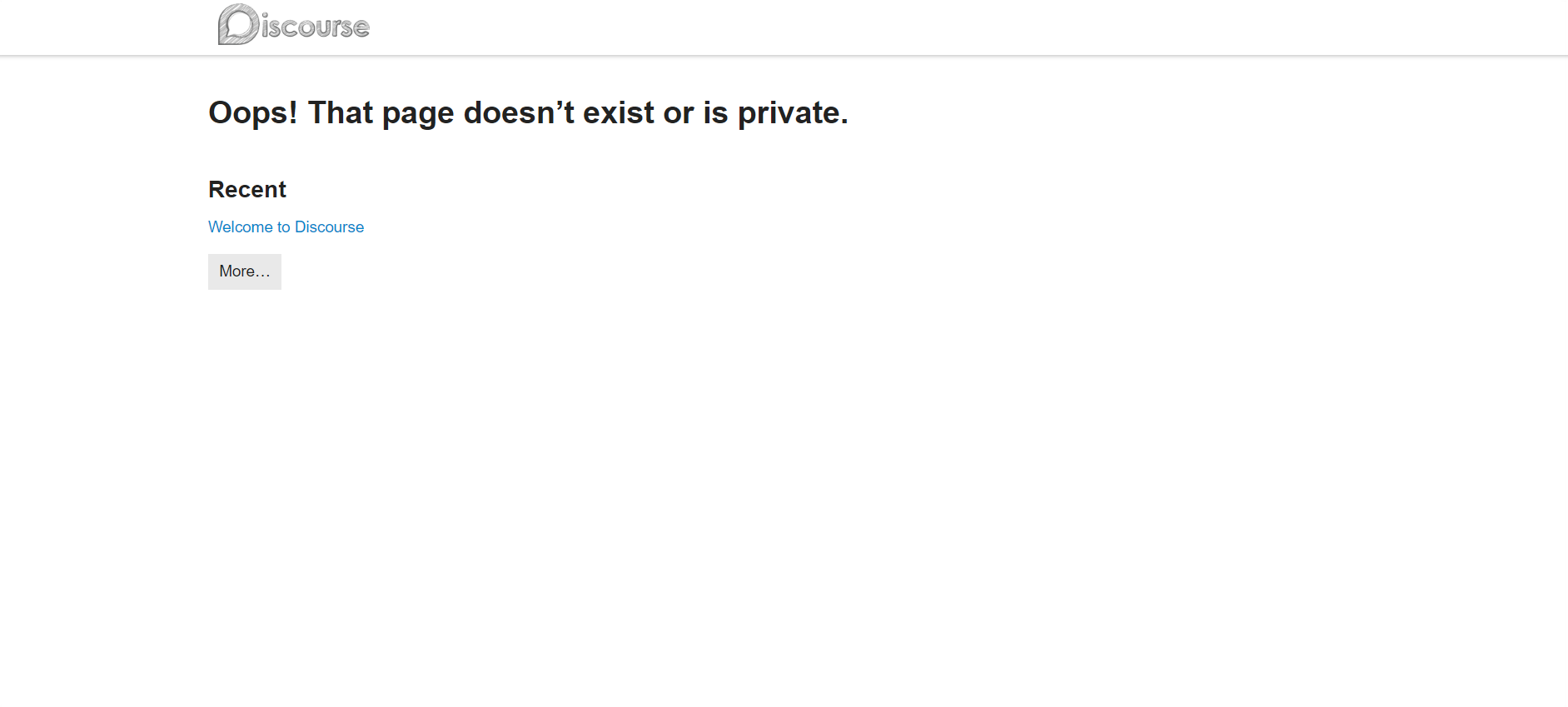1568x707 pixels.
Task: Click the 'Recent' list title text
Action: coord(246,190)
